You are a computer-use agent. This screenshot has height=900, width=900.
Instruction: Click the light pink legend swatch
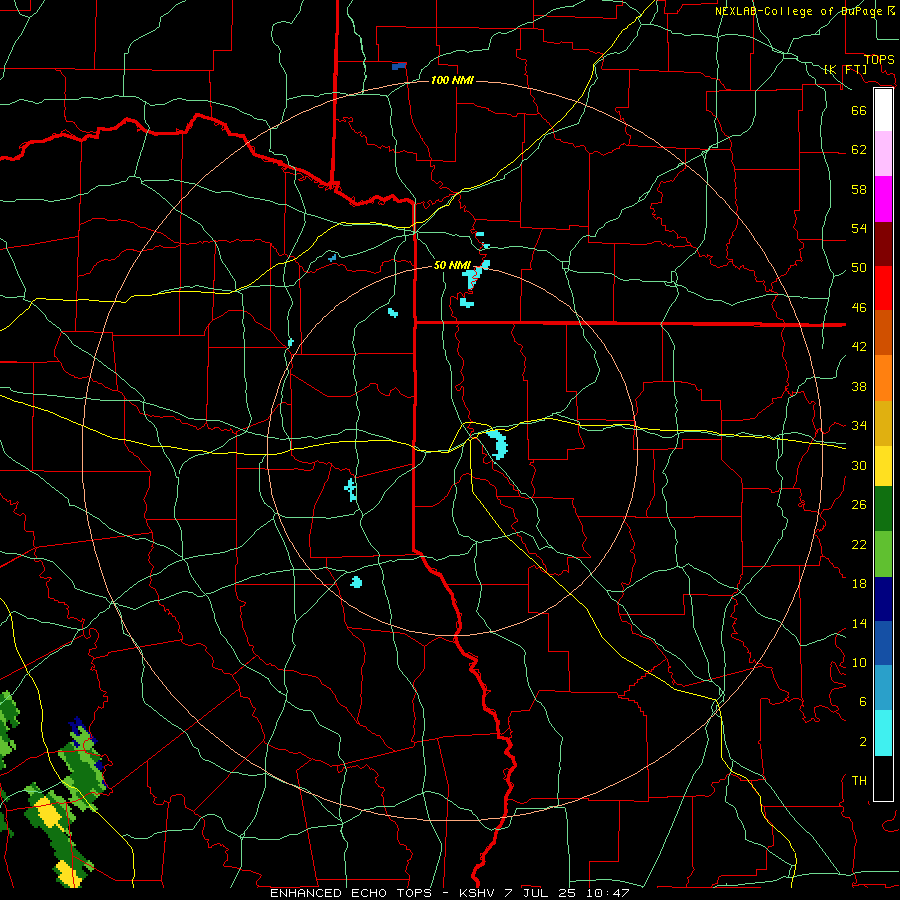[883, 153]
